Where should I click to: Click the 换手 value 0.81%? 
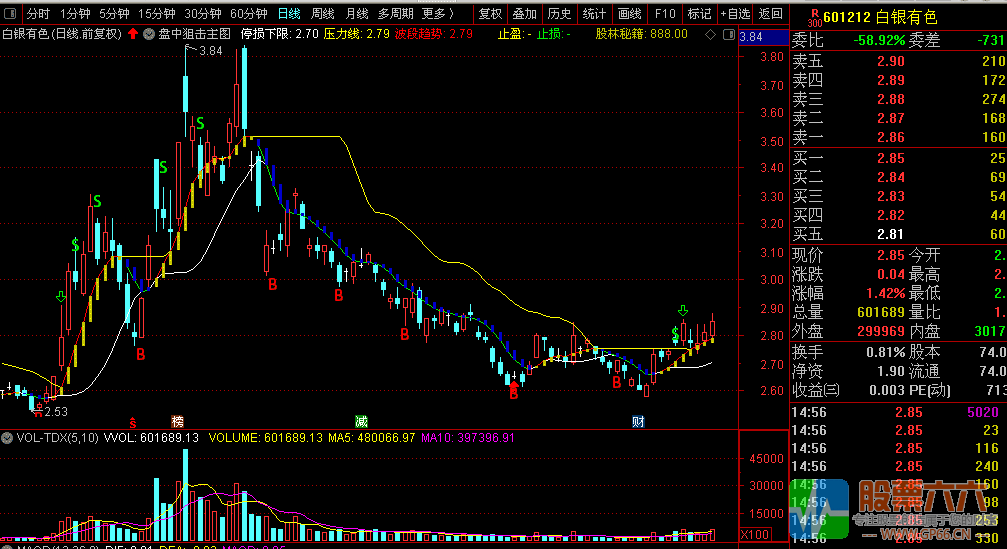[887, 353]
